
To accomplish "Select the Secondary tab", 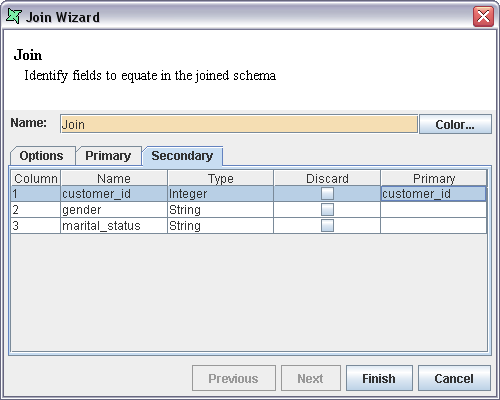I will pyautogui.click(x=182, y=156).
